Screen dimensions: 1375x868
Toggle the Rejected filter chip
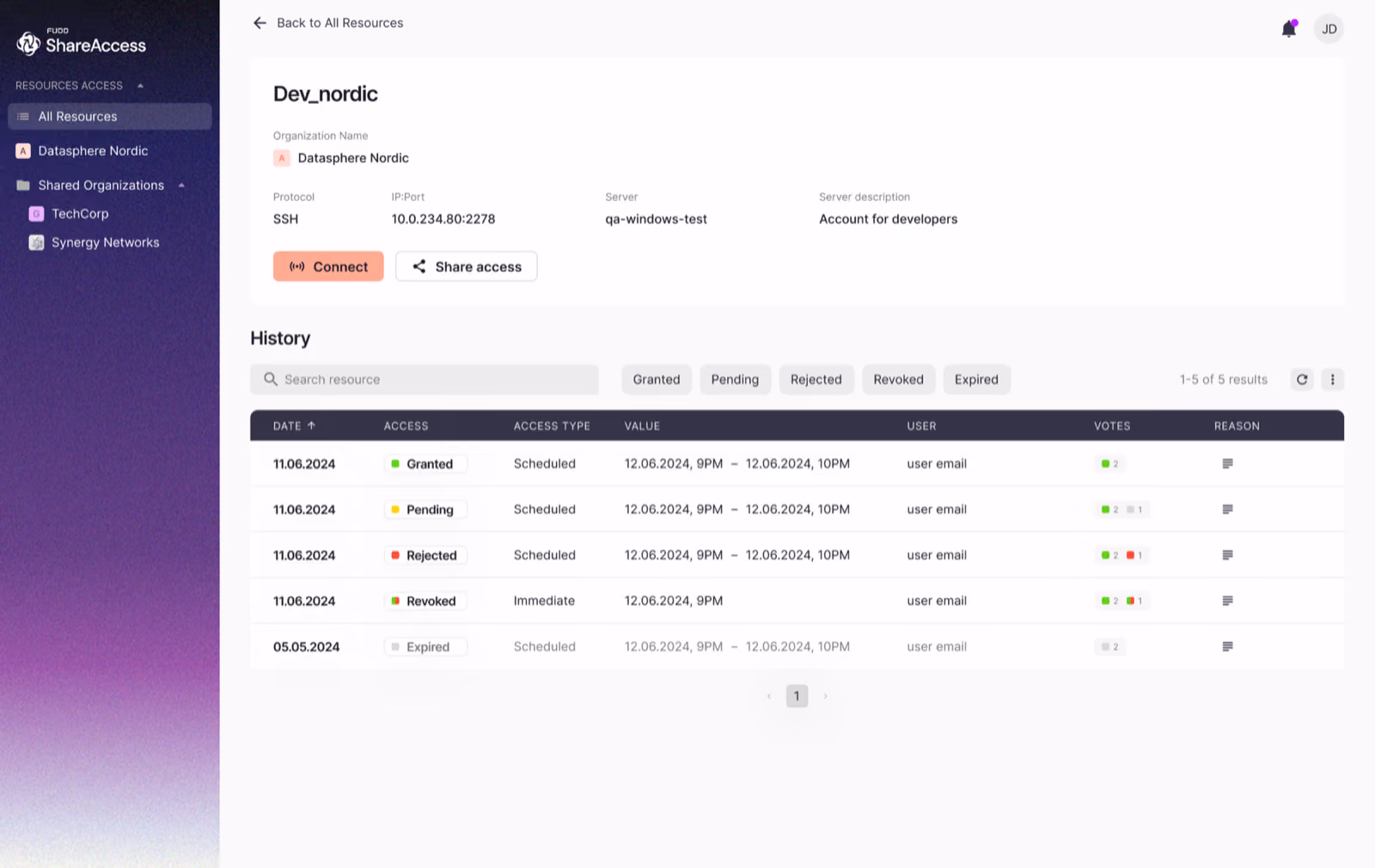coord(816,379)
